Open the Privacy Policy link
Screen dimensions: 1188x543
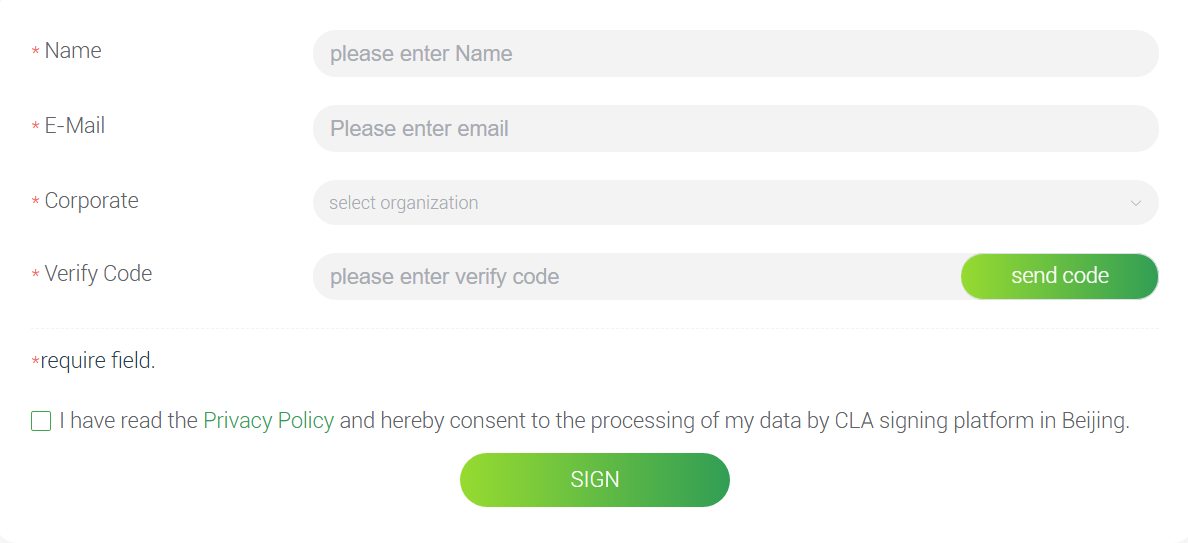coord(268,421)
